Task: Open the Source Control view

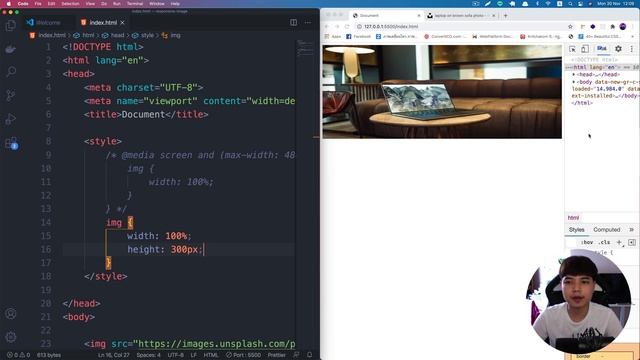Action: 11,96
